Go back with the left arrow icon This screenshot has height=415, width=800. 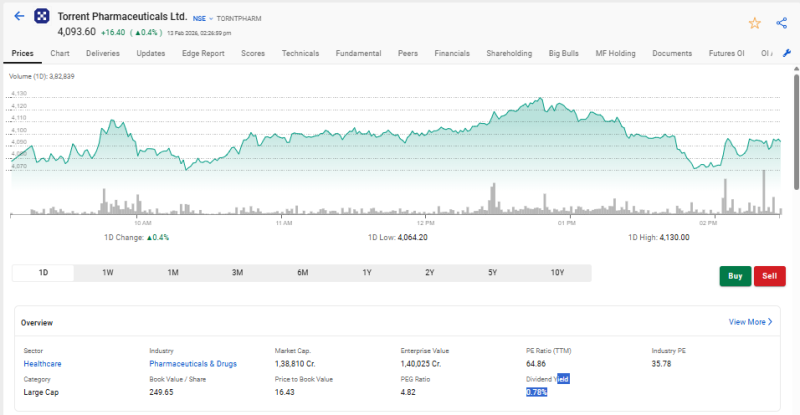coord(19,16)
